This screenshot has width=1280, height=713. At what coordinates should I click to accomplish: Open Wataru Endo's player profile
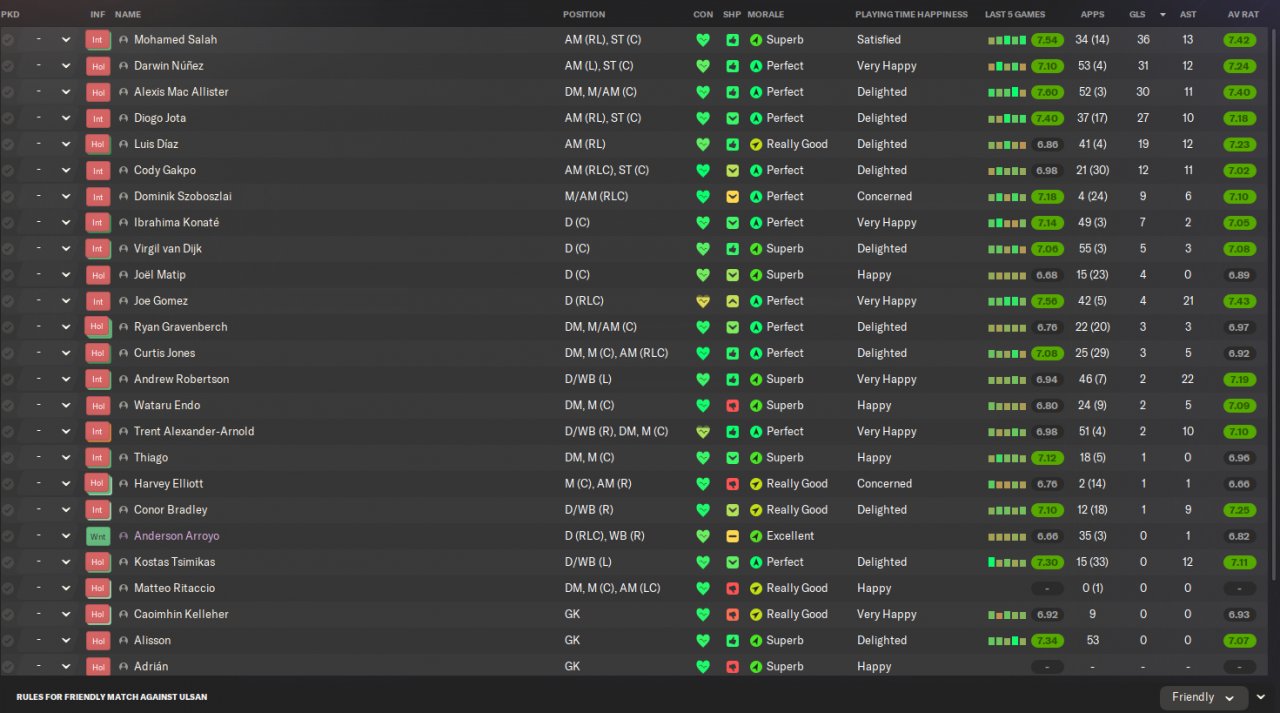point(167,406)
